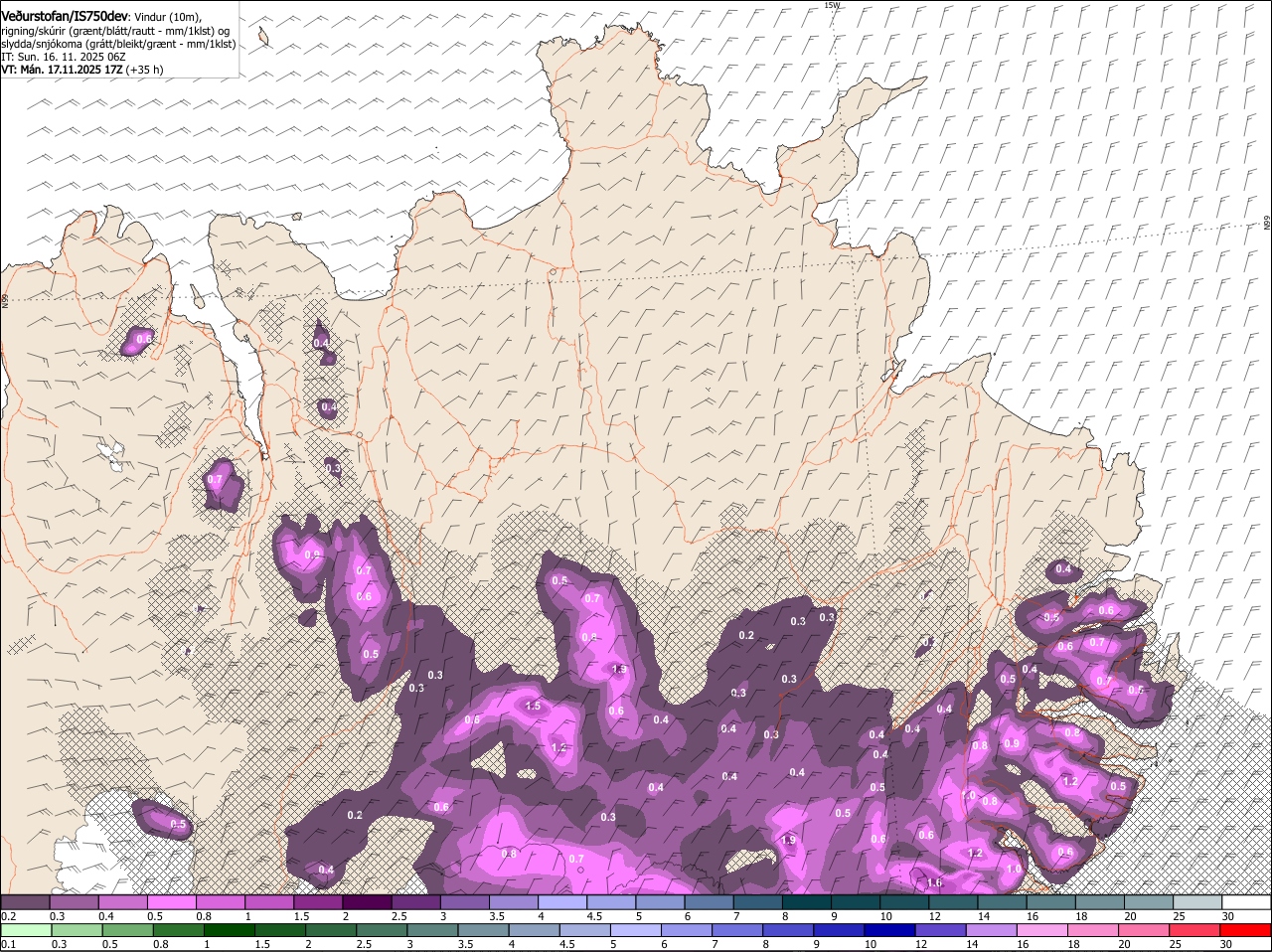
Task: Click the N99 label on the right map edge
Action: tap(1267, 224)
